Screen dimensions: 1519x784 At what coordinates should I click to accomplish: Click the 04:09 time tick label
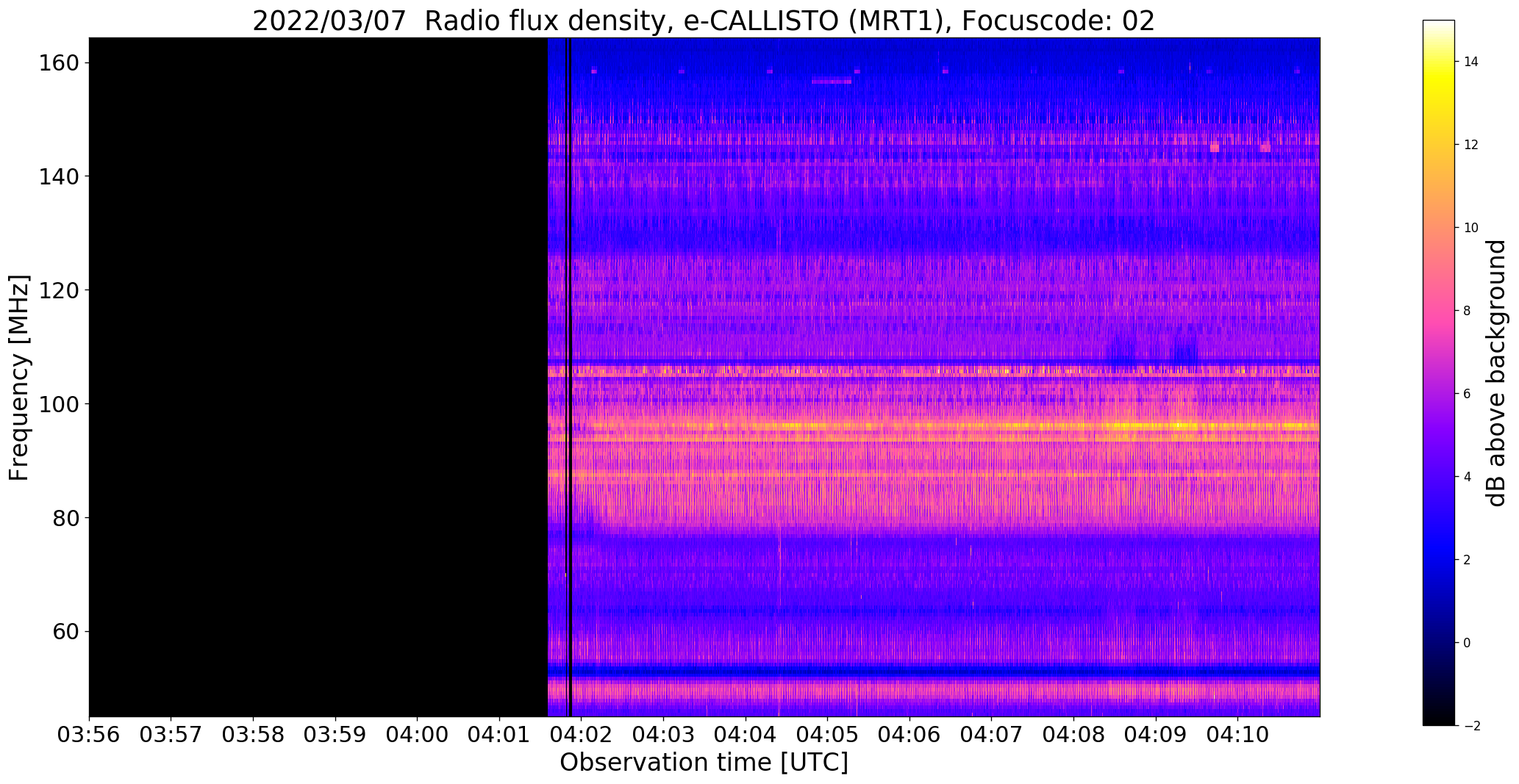(1156, 734)
